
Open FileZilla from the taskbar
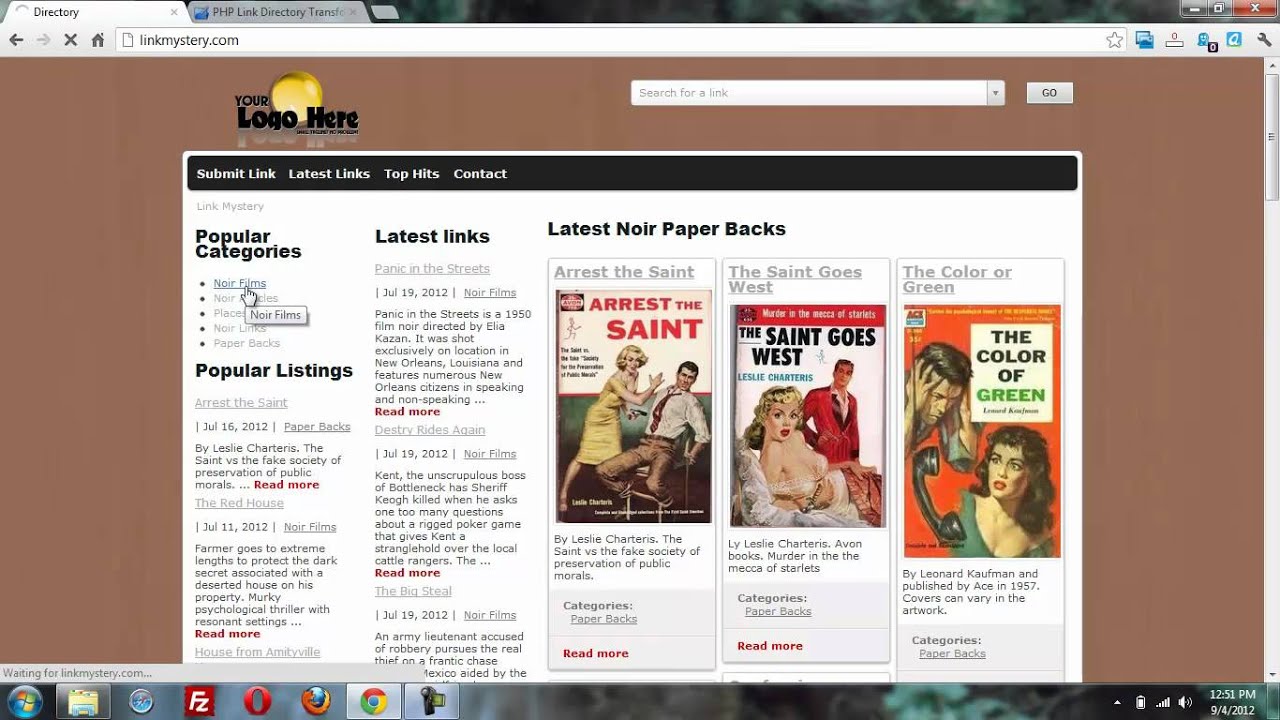[200, 701]
